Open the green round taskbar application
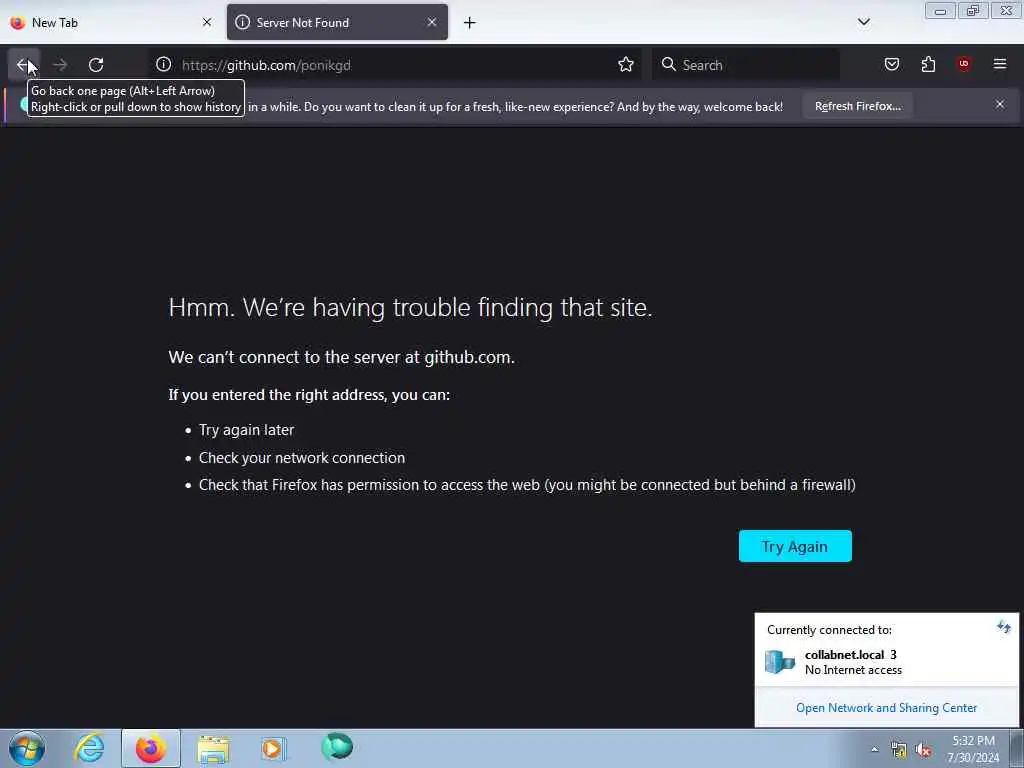Image resolution: width=1024 pixels, height=768 pixels. coord(337,747)
